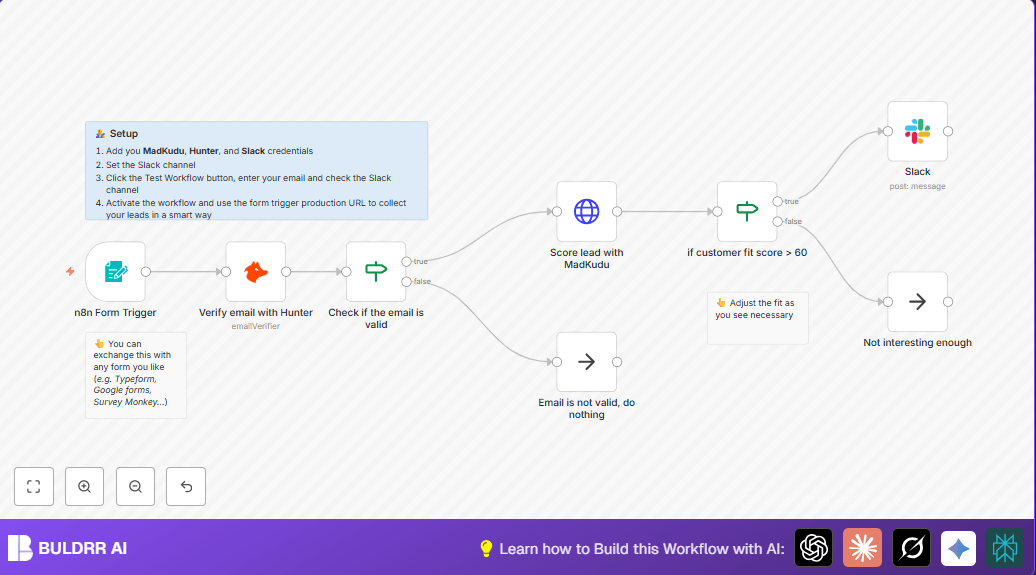Image resolution: width=1036 pixels, height=575 pixels.
Task: Click the output connector of Hunter node
Action: 286,272
